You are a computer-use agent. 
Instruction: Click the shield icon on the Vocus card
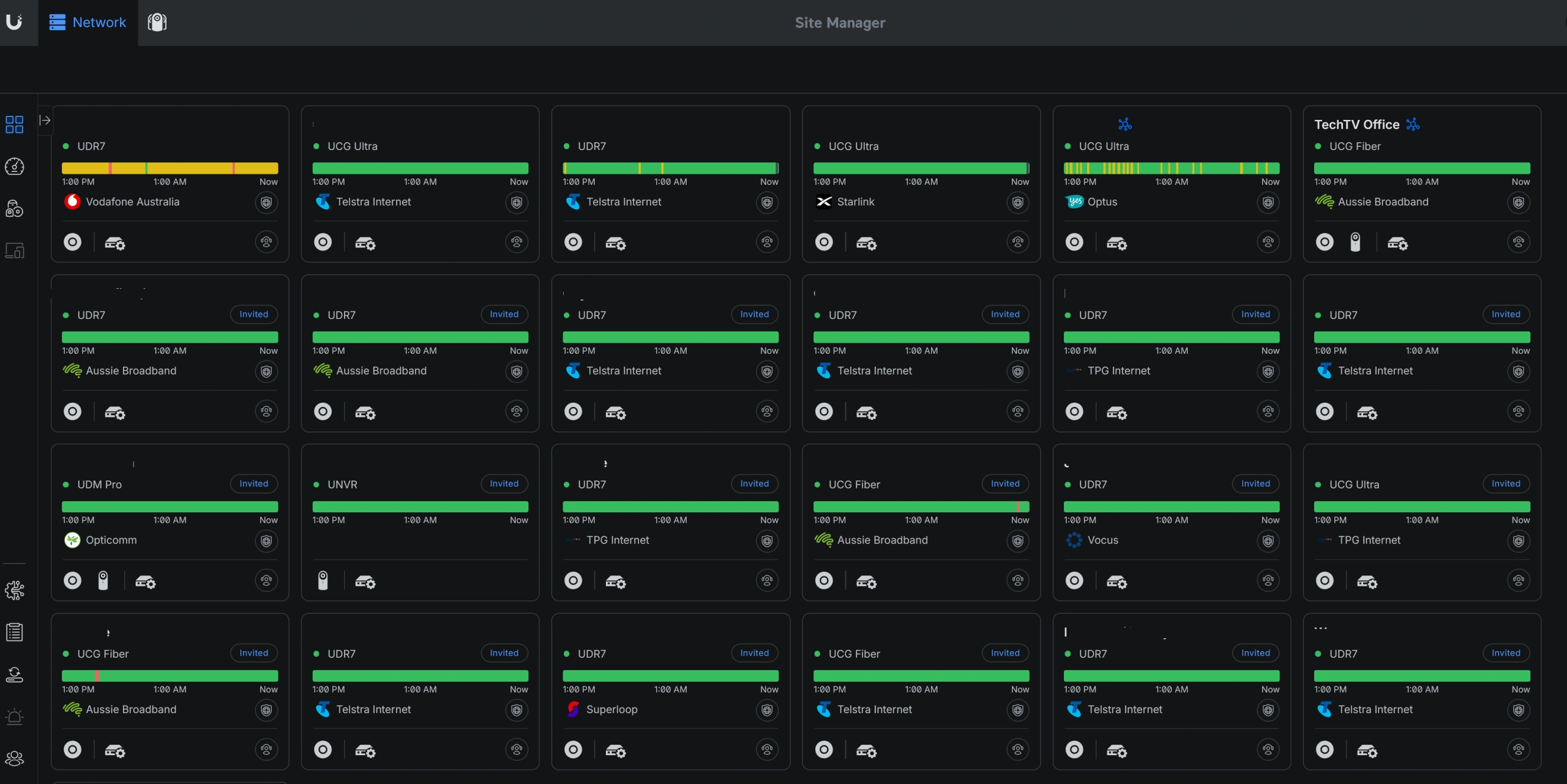1268,540
